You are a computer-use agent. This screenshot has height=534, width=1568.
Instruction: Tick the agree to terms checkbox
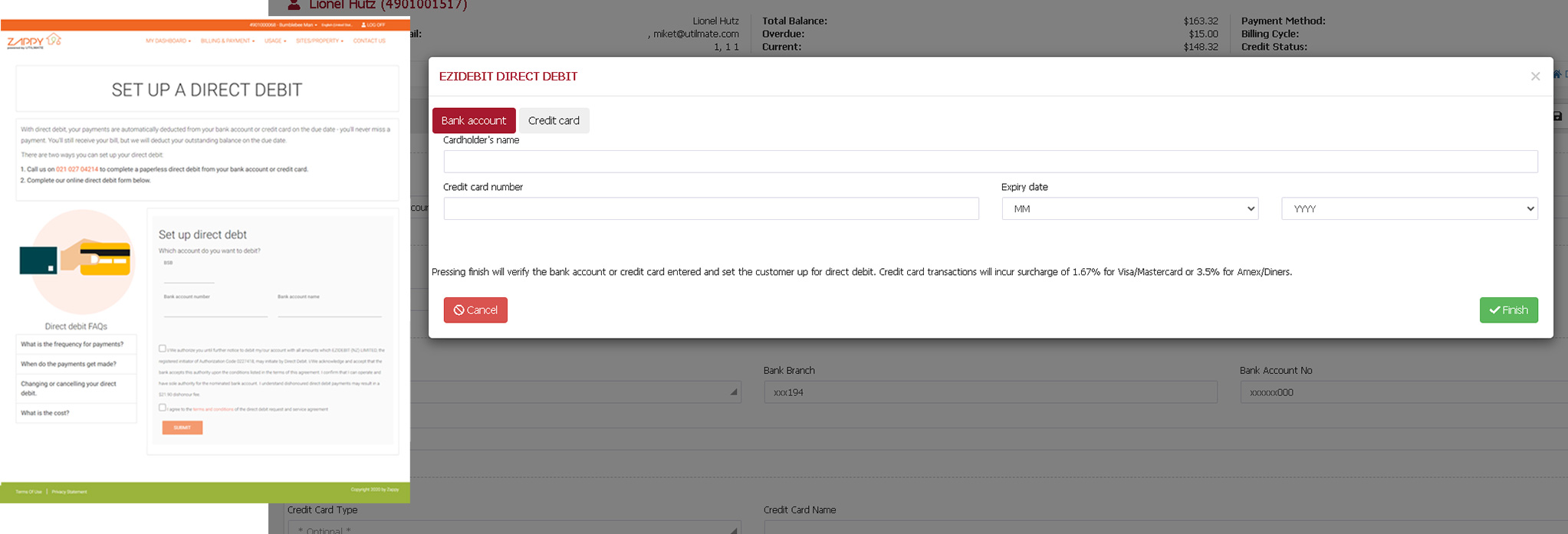(162, 408)
